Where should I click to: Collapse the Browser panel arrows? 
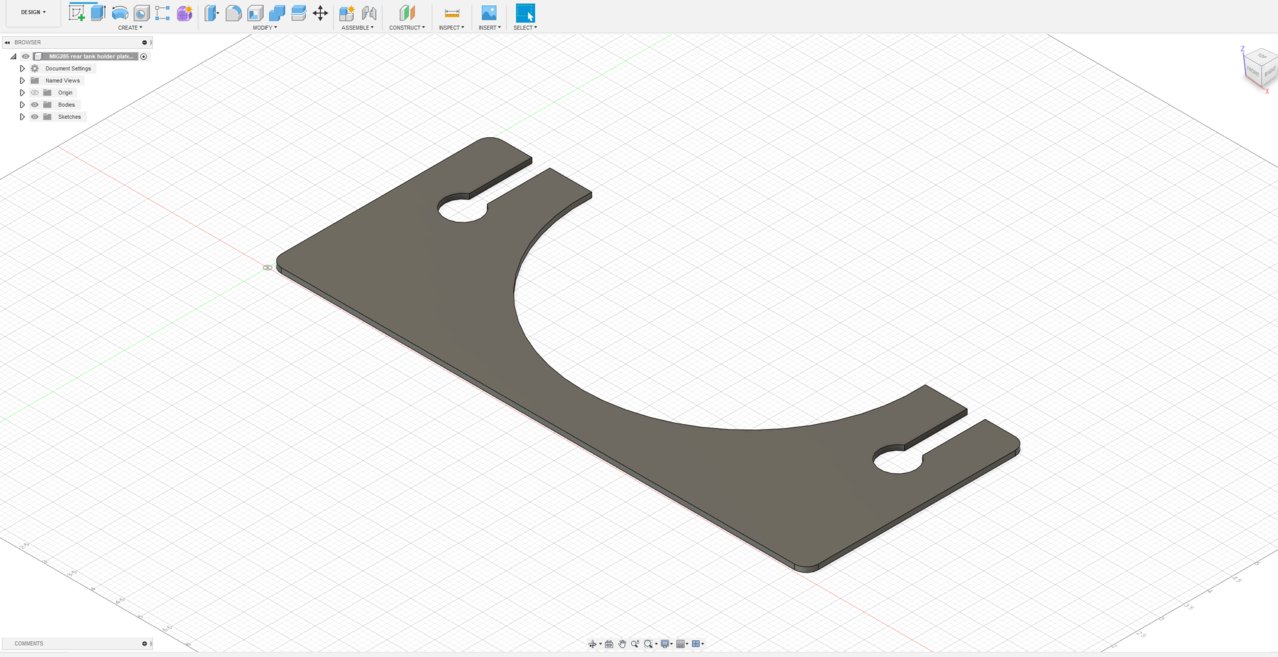coord(7,42)
